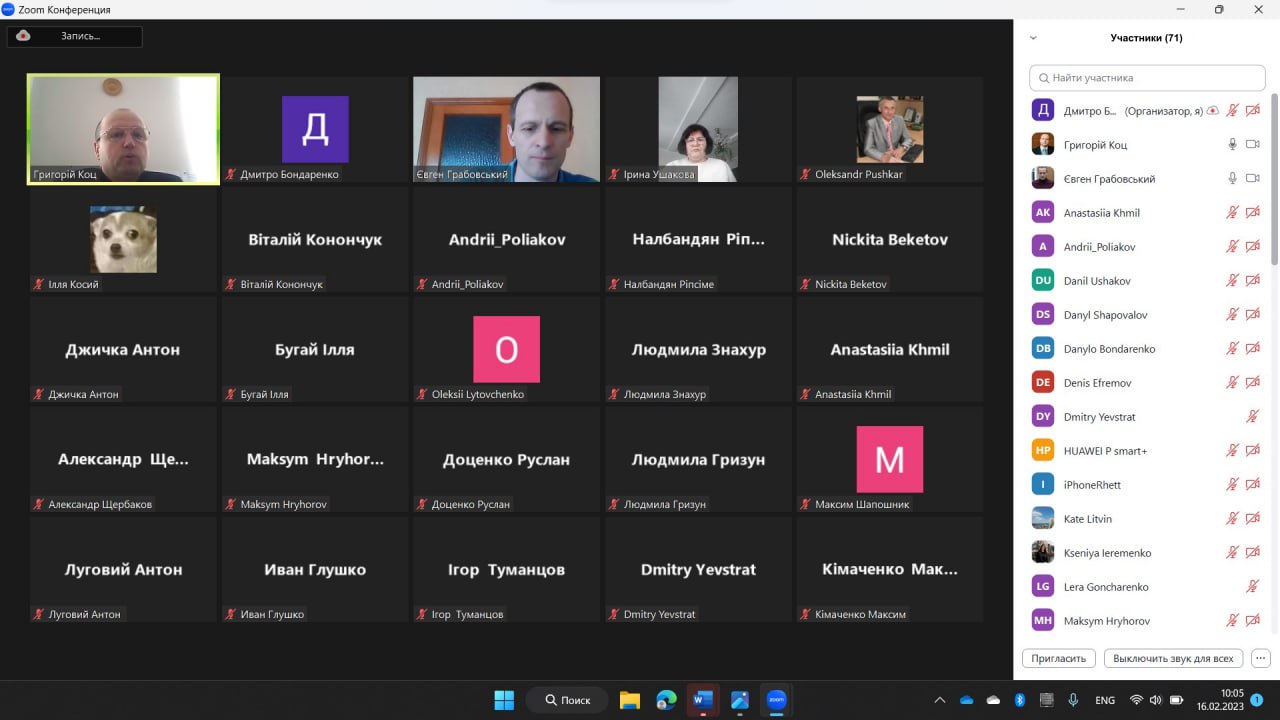Image resolution: width=1280 pixels, height=720 pixels.
Task: Open the Windows Start menu
Action: click(x=504, y=700)
